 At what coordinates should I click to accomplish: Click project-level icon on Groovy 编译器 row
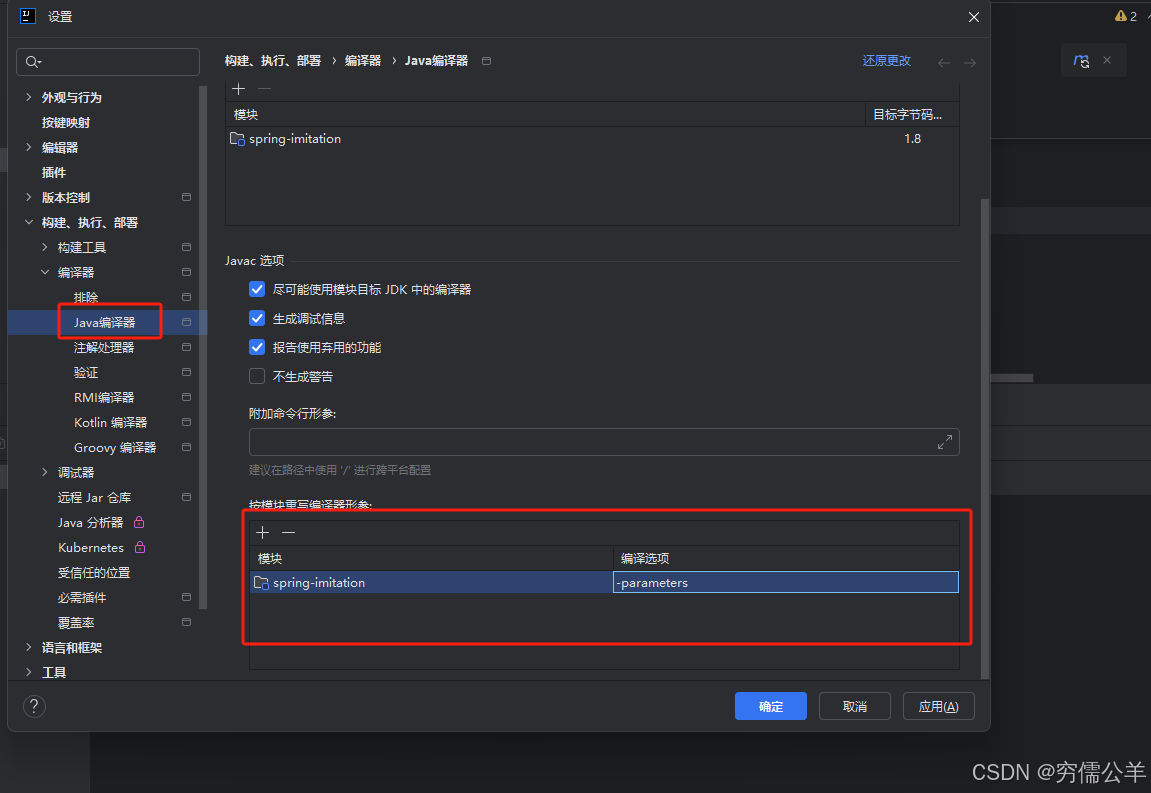click(186, 446)
